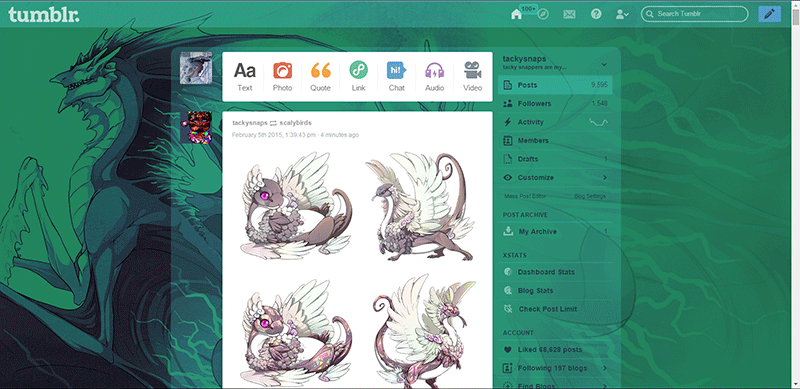Open Liked 68,628 posts
This screenshot has width=800, height=389.
[555, 350]
